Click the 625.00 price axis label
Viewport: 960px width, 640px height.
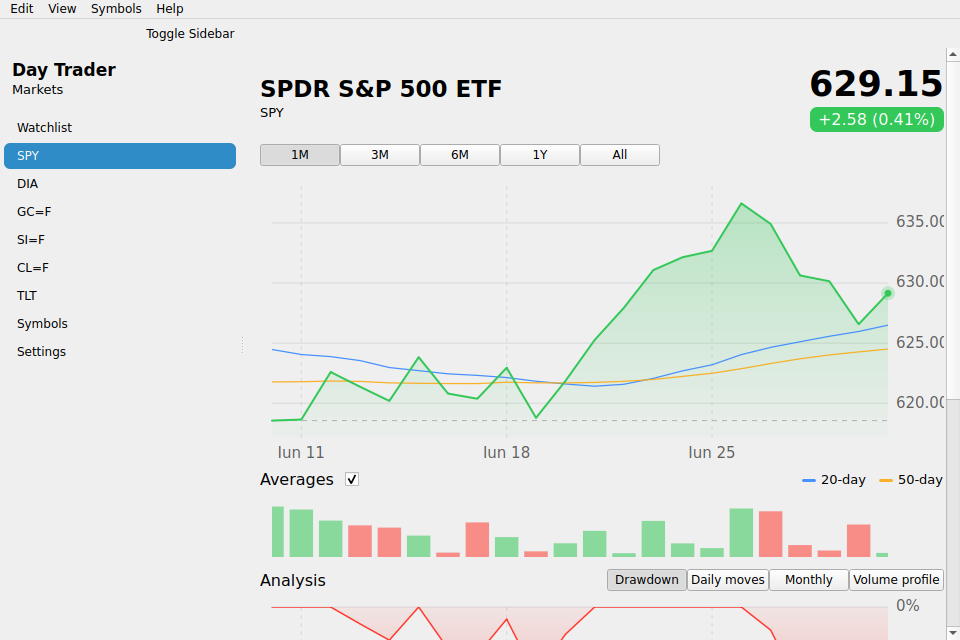(920, 342)
